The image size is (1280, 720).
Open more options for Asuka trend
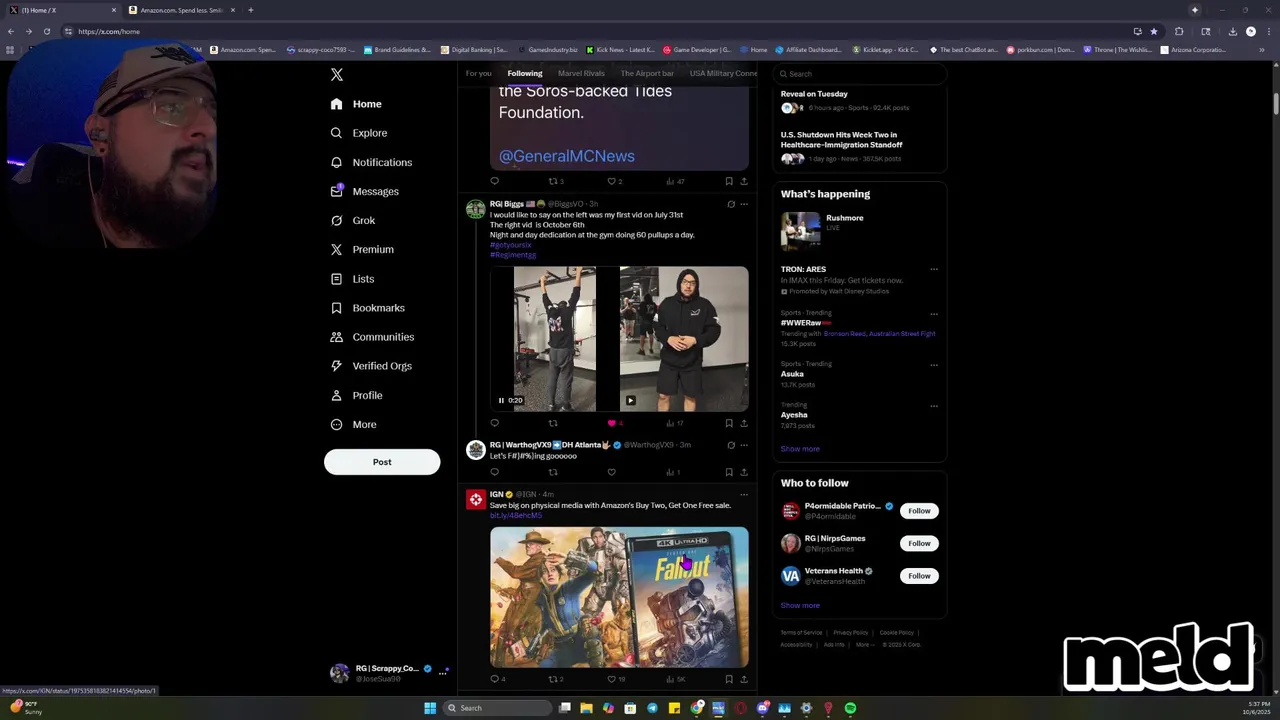pyautogui.click(x=934, y=365)
